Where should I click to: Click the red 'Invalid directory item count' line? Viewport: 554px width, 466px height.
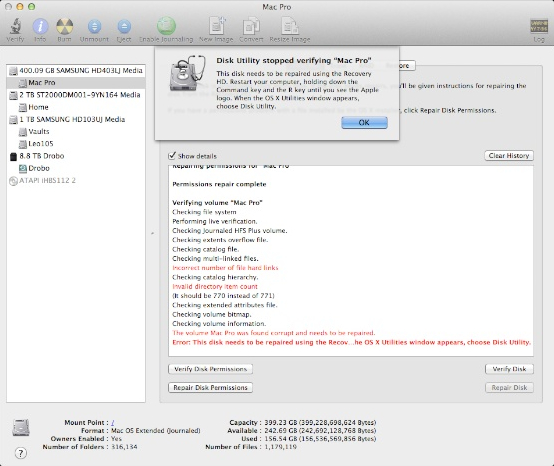(x=215, y=287)
